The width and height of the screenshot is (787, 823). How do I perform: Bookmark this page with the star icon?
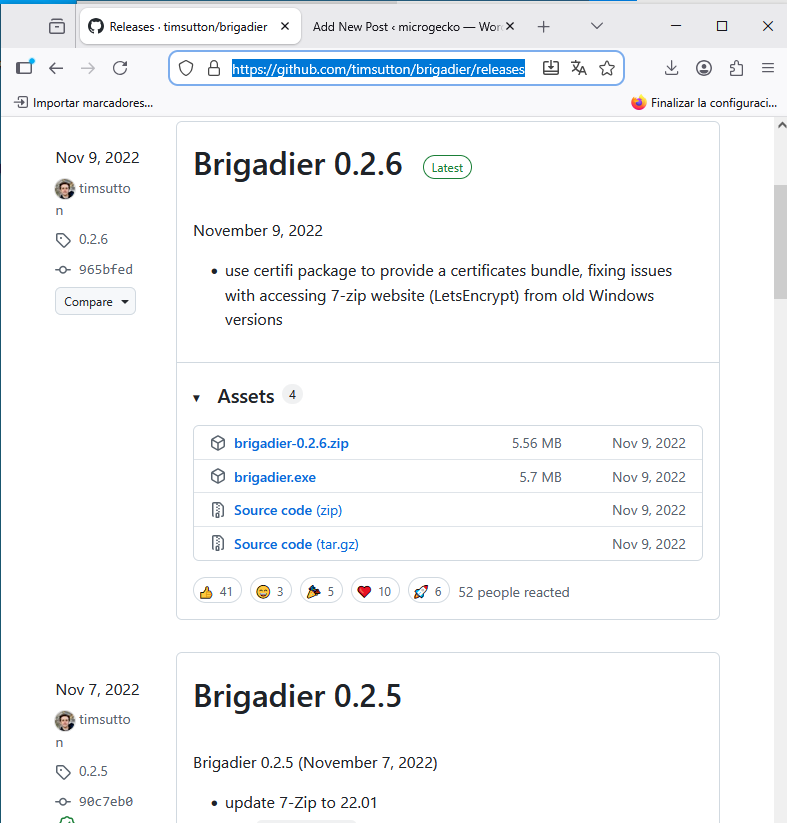[607, 68]
